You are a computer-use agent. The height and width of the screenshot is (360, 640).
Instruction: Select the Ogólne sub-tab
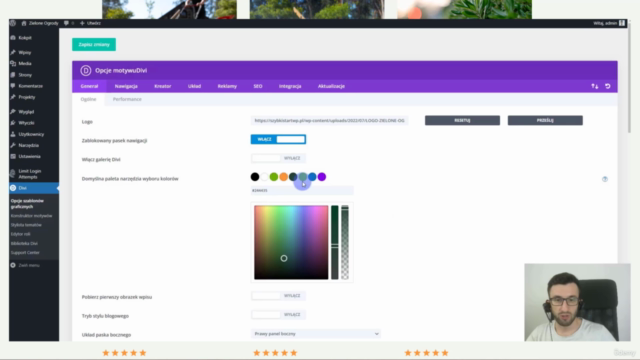click(89, 99)
